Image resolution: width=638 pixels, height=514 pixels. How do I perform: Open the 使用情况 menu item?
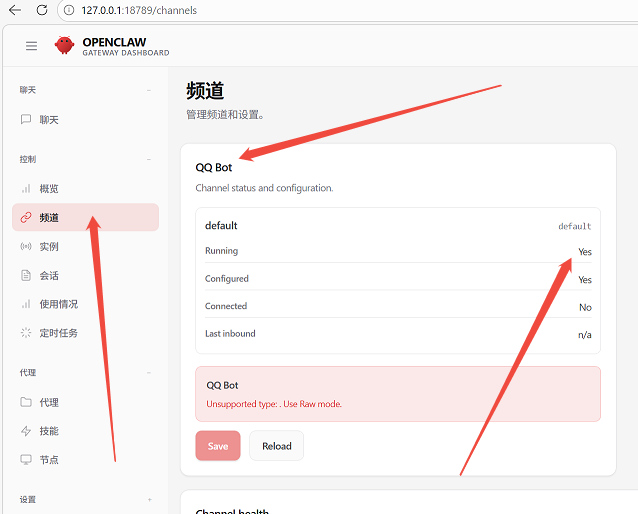58,304
